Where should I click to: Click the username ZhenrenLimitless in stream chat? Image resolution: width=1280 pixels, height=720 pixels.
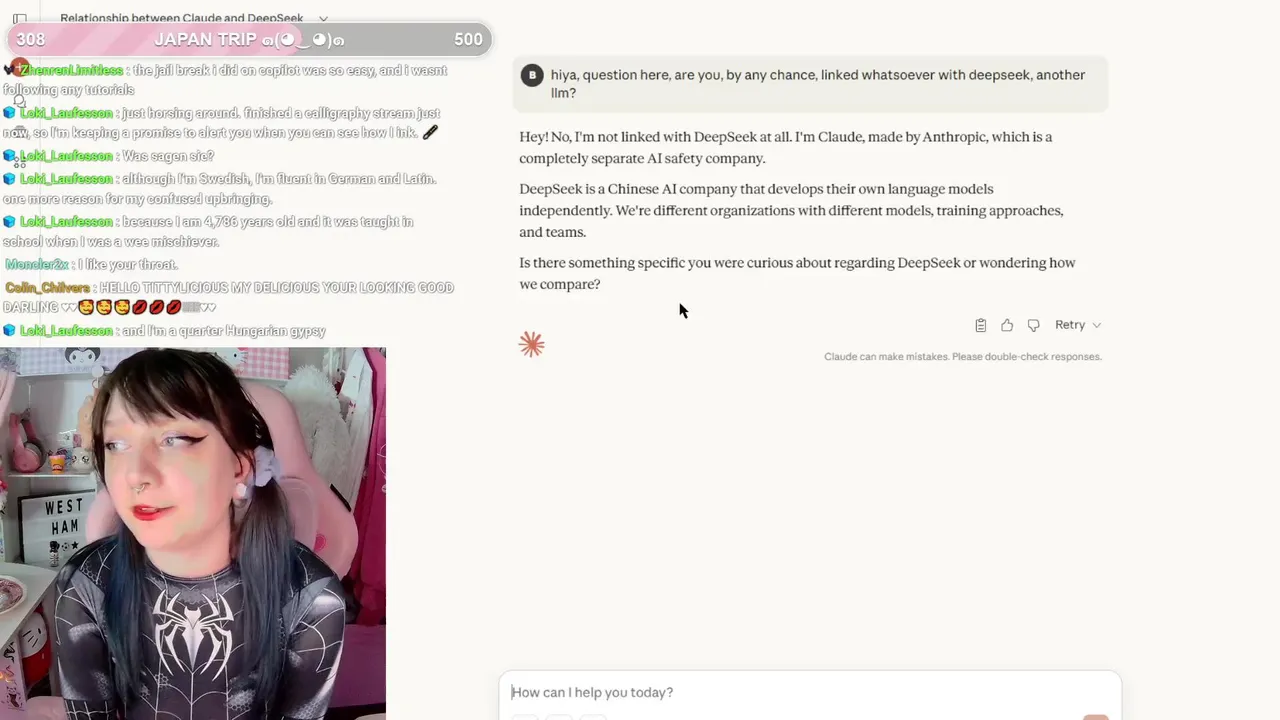[71, 70]
